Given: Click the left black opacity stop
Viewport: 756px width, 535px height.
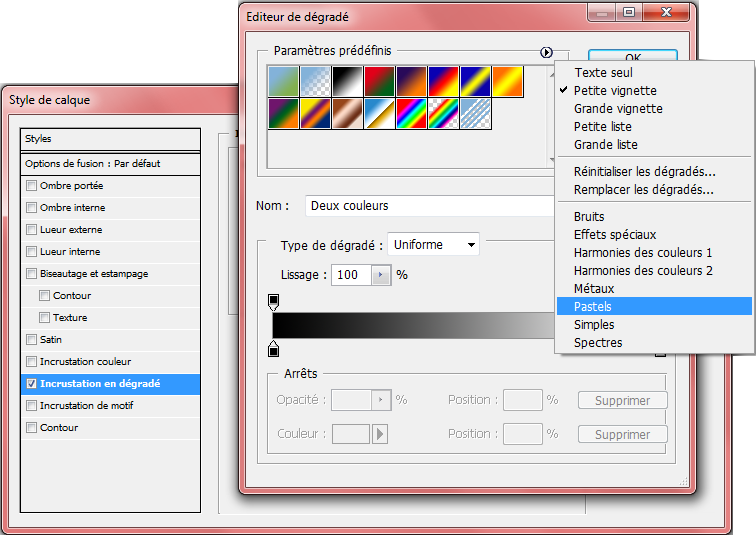Looking at the screenshot, I should click(274, 301).
